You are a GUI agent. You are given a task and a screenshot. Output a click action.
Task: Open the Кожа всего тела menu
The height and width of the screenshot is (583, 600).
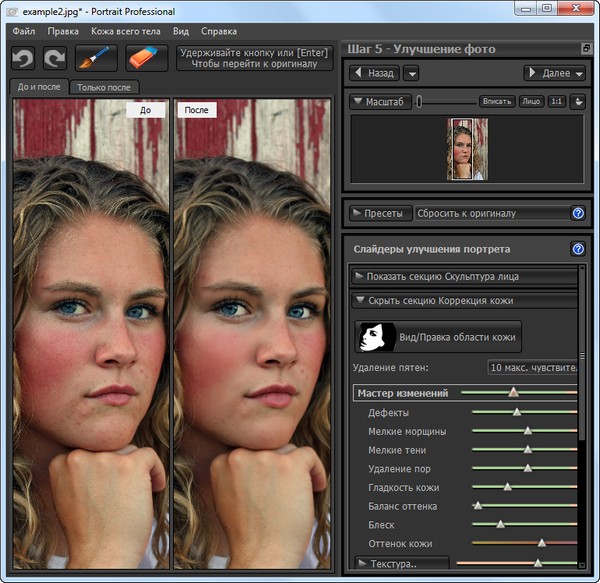click(126, 31)
